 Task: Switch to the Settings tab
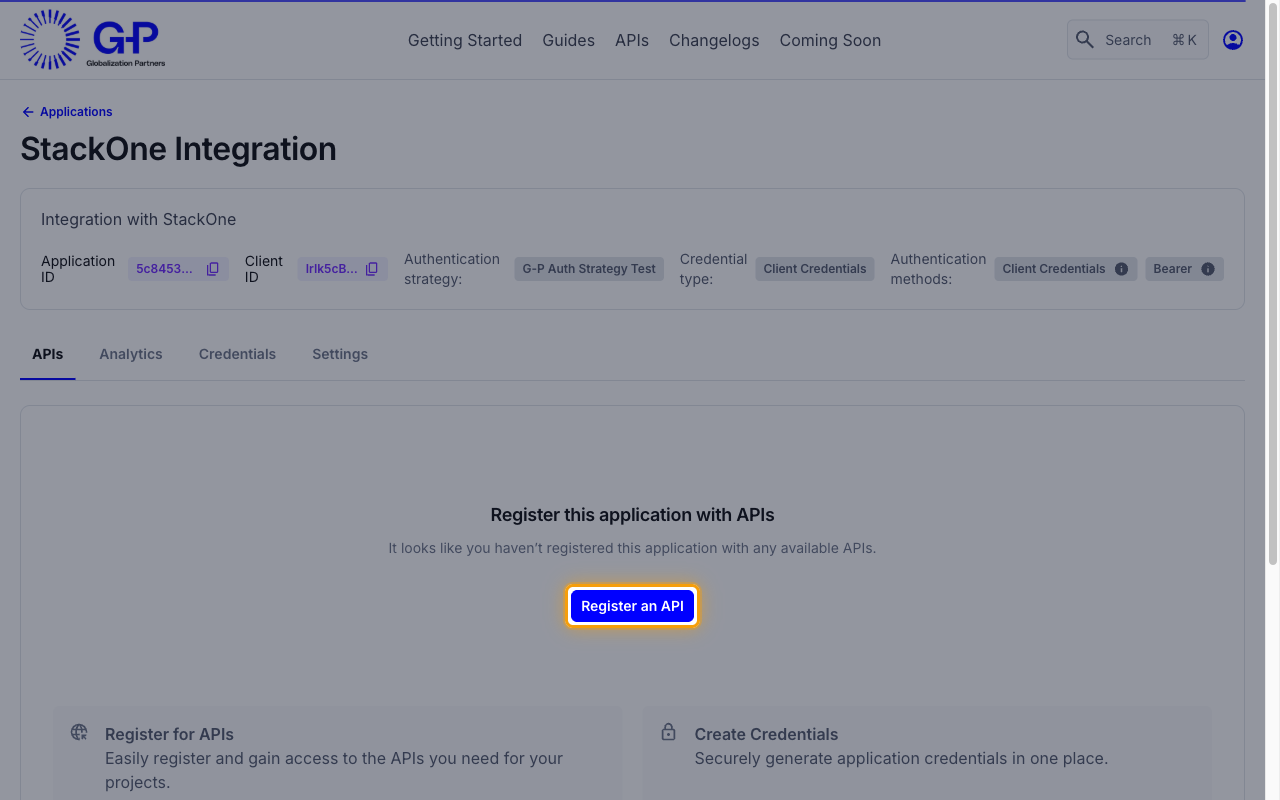[340, 354]
